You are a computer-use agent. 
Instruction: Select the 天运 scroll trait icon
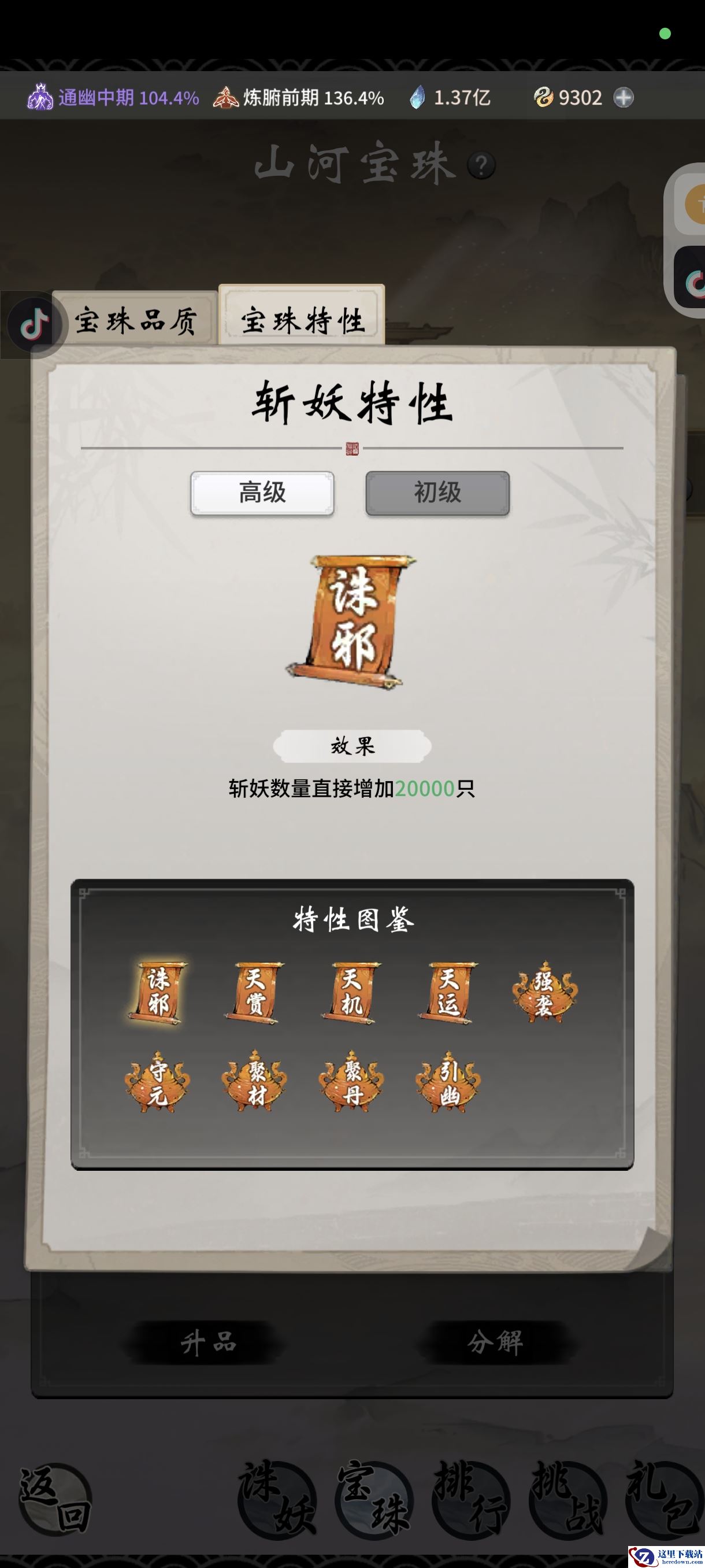point(448,993)
